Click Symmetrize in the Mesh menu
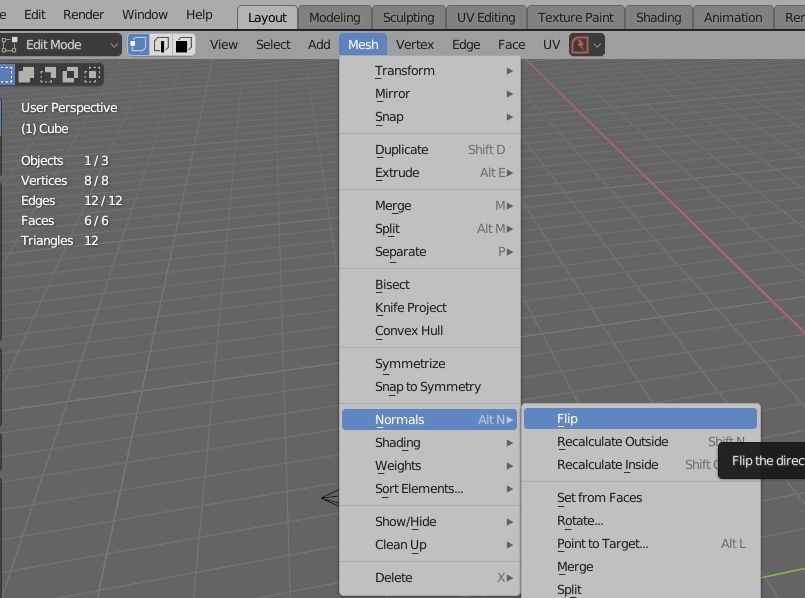Screen dimensions: 805x598 [410, 364]
